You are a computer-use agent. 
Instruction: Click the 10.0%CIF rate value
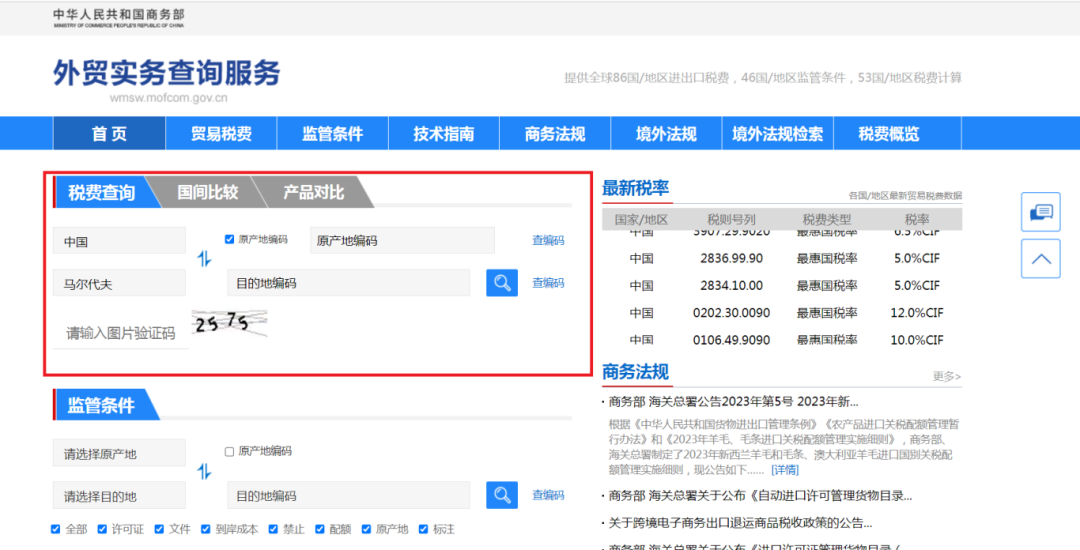coord(917,340)
